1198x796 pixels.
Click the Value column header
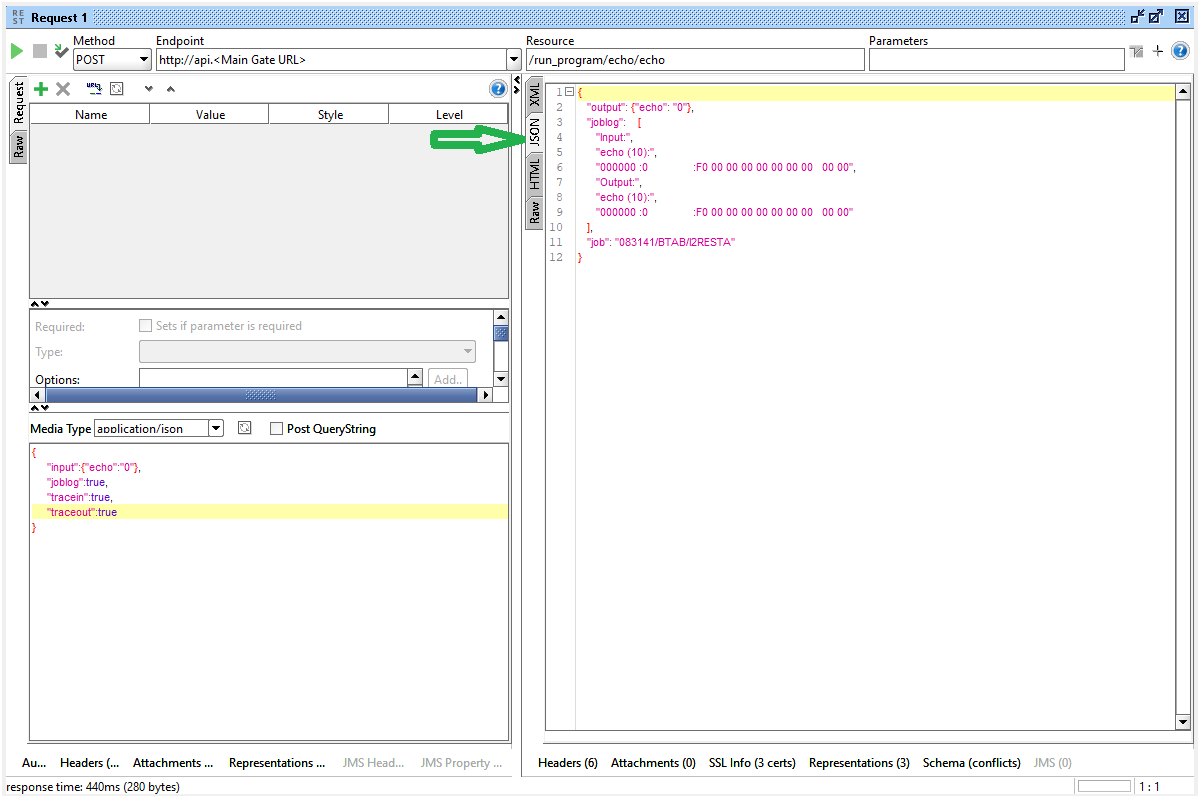point(209,115)
